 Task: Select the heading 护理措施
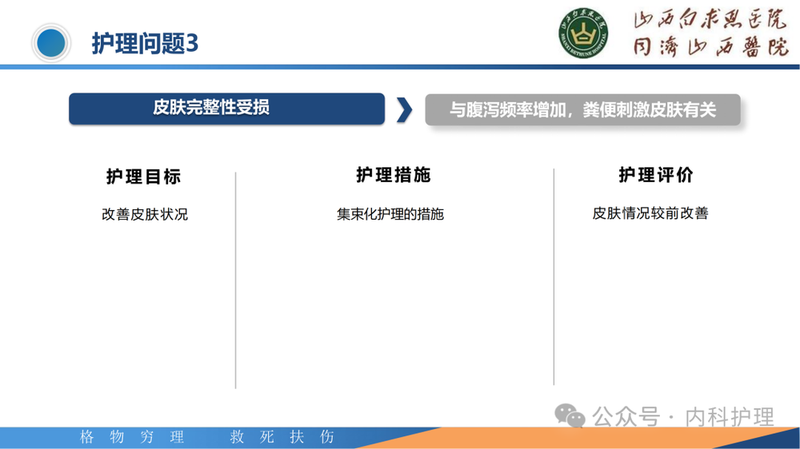coord(393,175)
